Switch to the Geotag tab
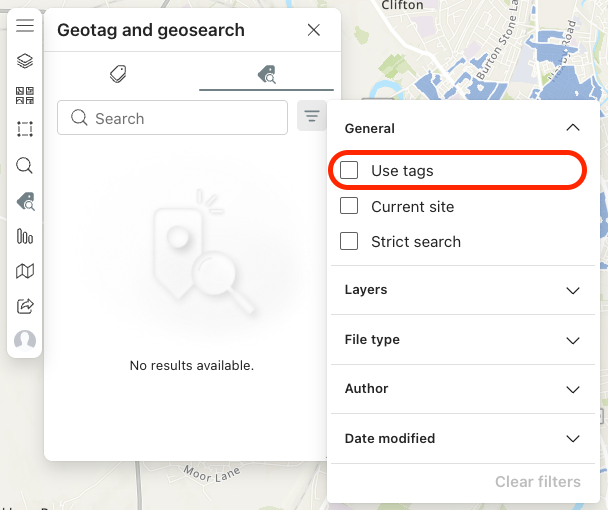608x510 pixels. click(118, 74)
